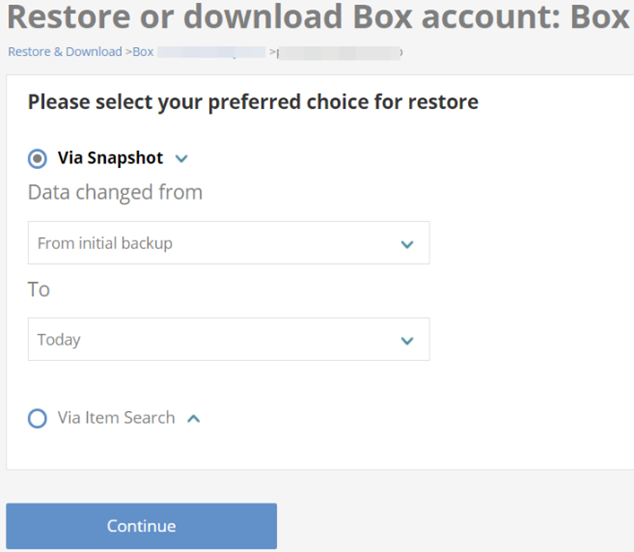Click the Via Snapshot label text
The width and height of the screenshot is (634, 552).
point(110,158)
